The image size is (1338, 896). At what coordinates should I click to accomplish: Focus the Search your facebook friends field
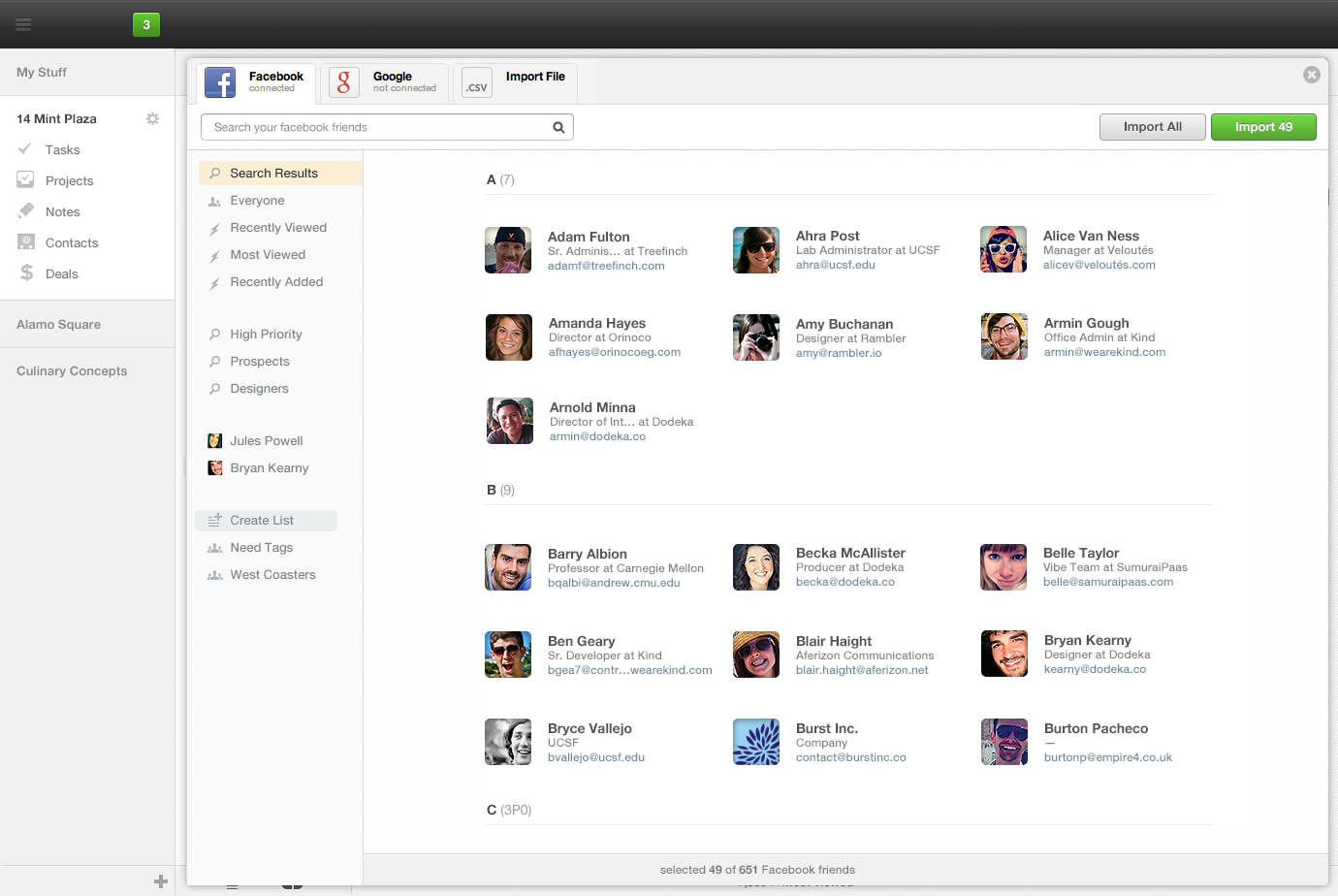[387, 127]
